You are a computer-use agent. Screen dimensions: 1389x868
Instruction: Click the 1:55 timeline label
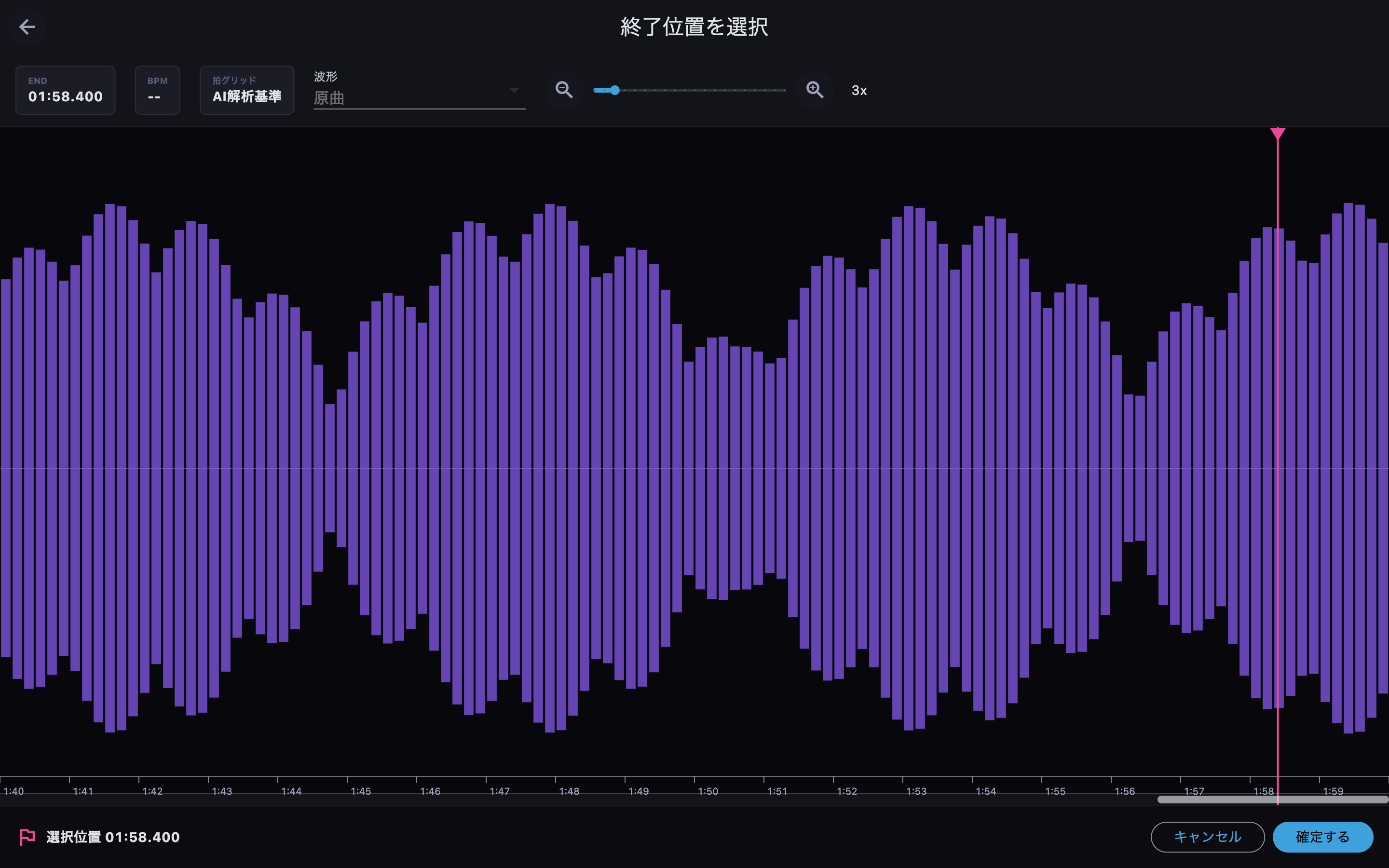click(1055, 791)
